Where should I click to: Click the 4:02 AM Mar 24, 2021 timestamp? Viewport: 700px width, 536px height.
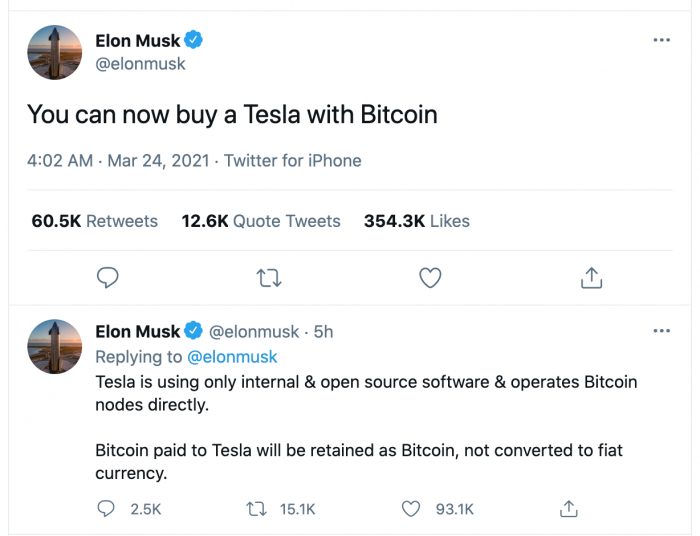[118, 161]
